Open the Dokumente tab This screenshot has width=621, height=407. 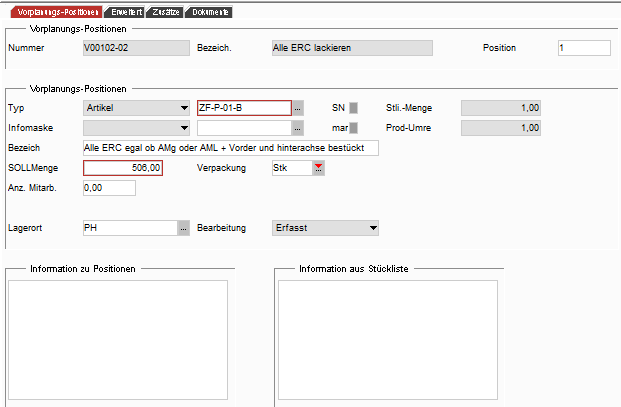click(209, 12)
